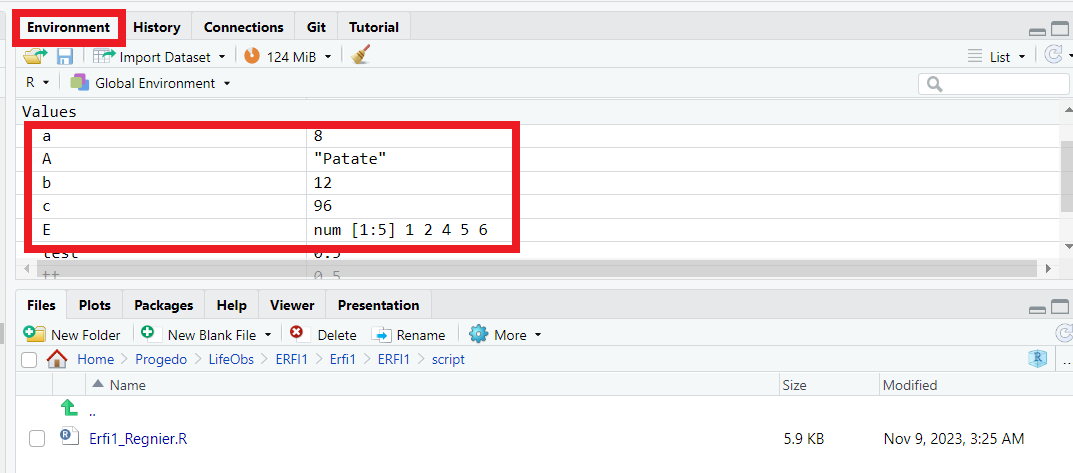The height and width of the screenshot is (473, 1073).
Task: Click the environment search field
Action: pos(994,84)
